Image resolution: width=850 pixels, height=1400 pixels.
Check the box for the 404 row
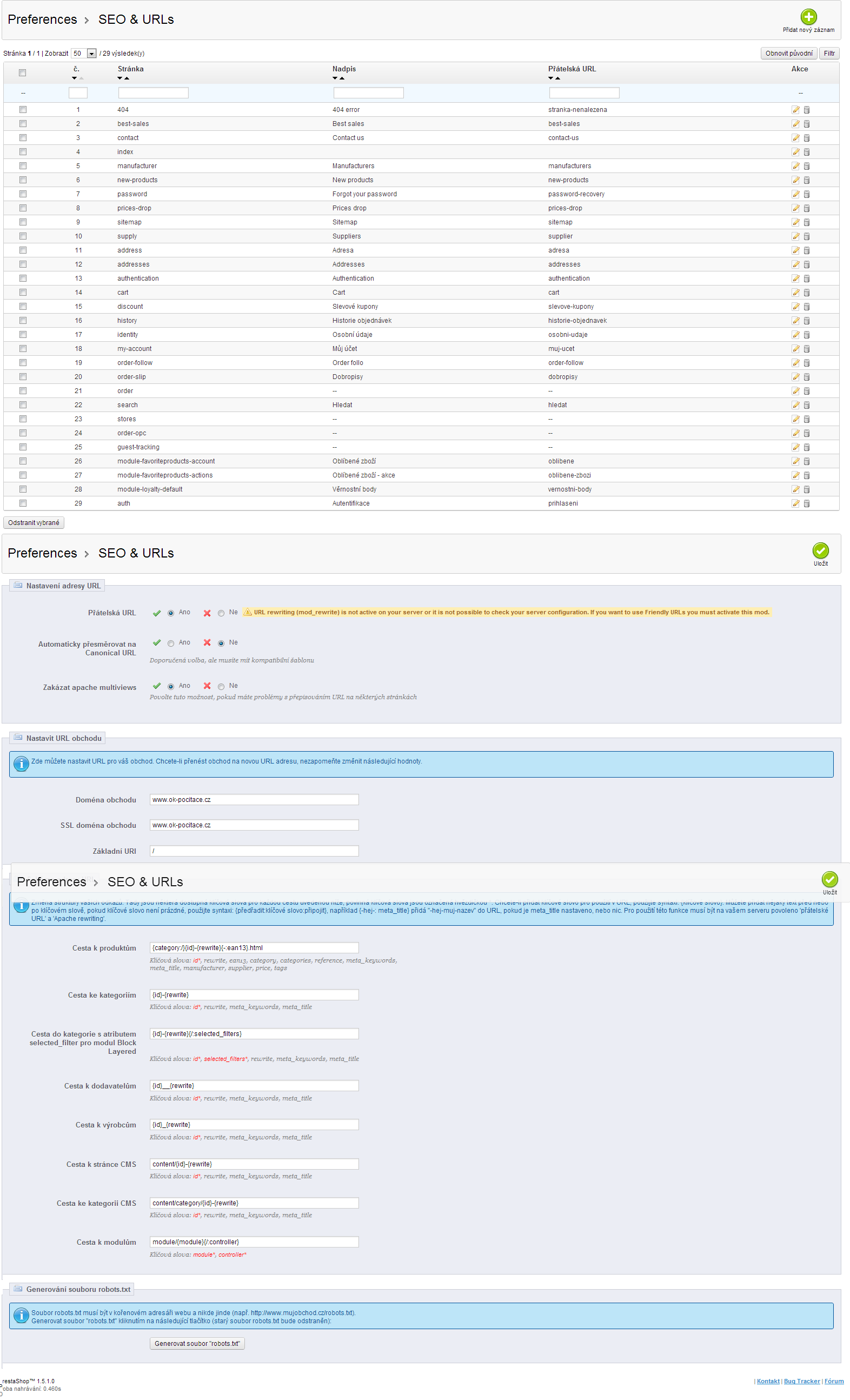tap(23, 110)
